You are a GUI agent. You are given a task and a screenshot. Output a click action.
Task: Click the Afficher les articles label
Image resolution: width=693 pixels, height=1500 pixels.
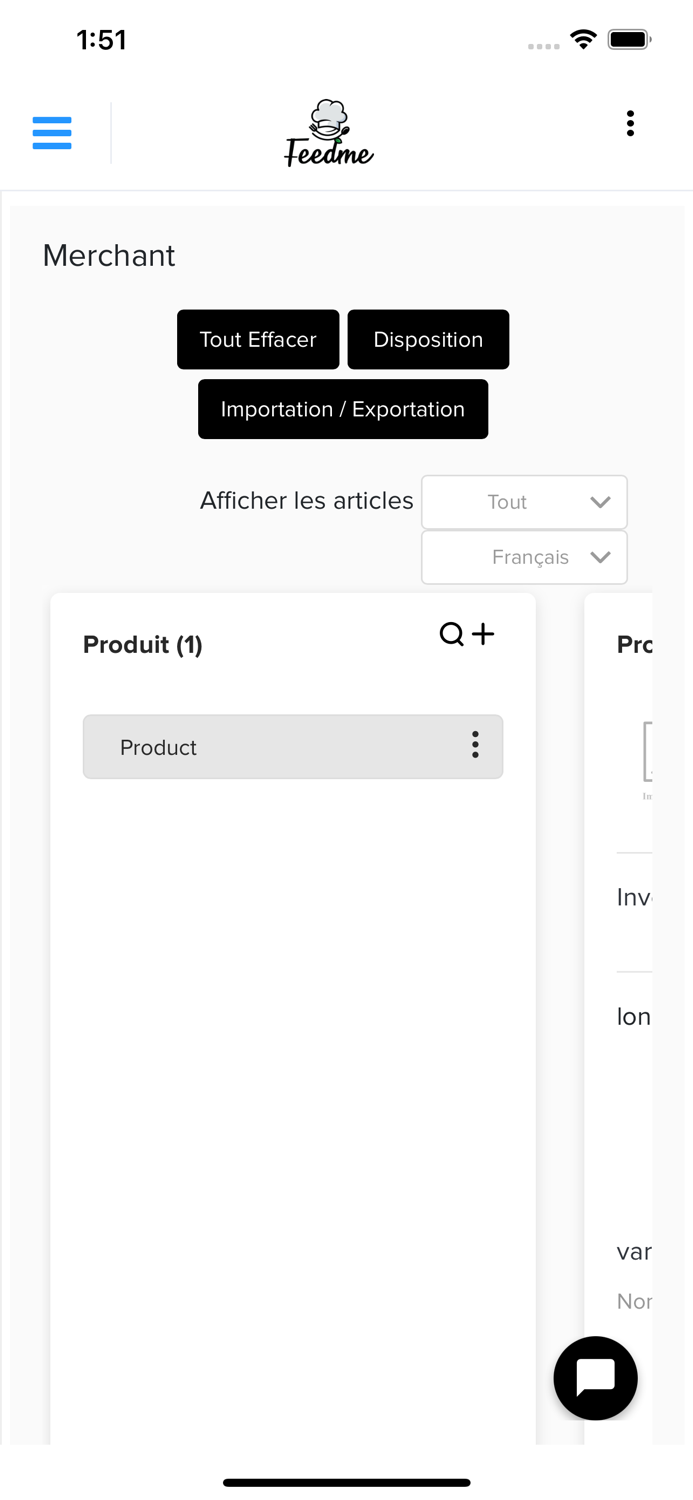click(x=306, y=501)
